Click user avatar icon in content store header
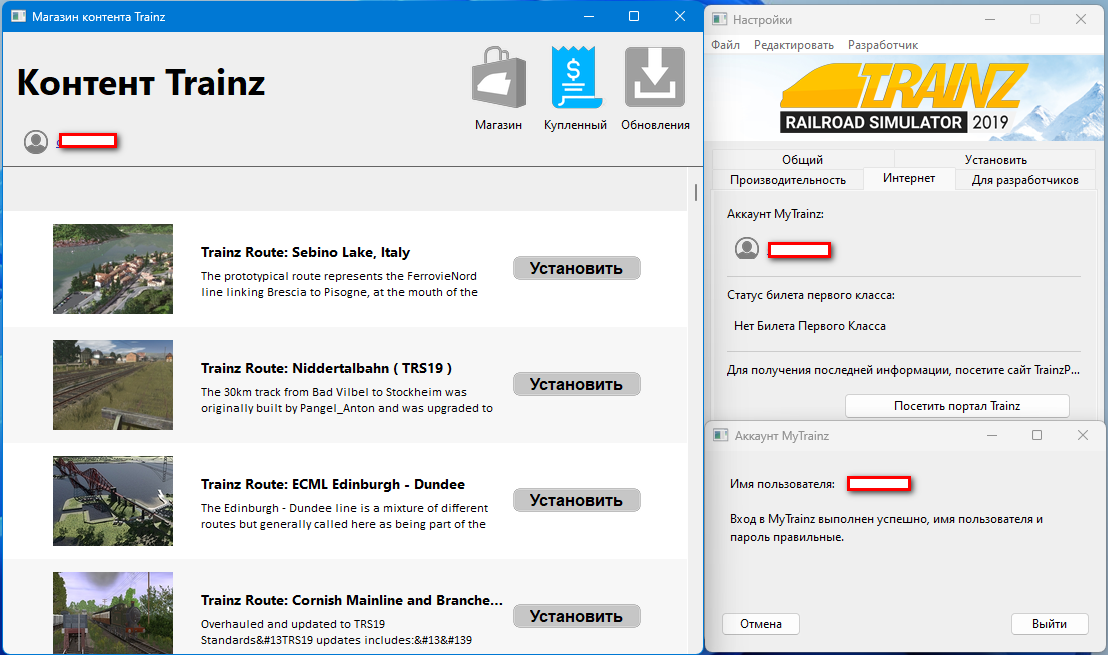The height and width of the screenshot is (655, 1108). click(x=36, y=141)
